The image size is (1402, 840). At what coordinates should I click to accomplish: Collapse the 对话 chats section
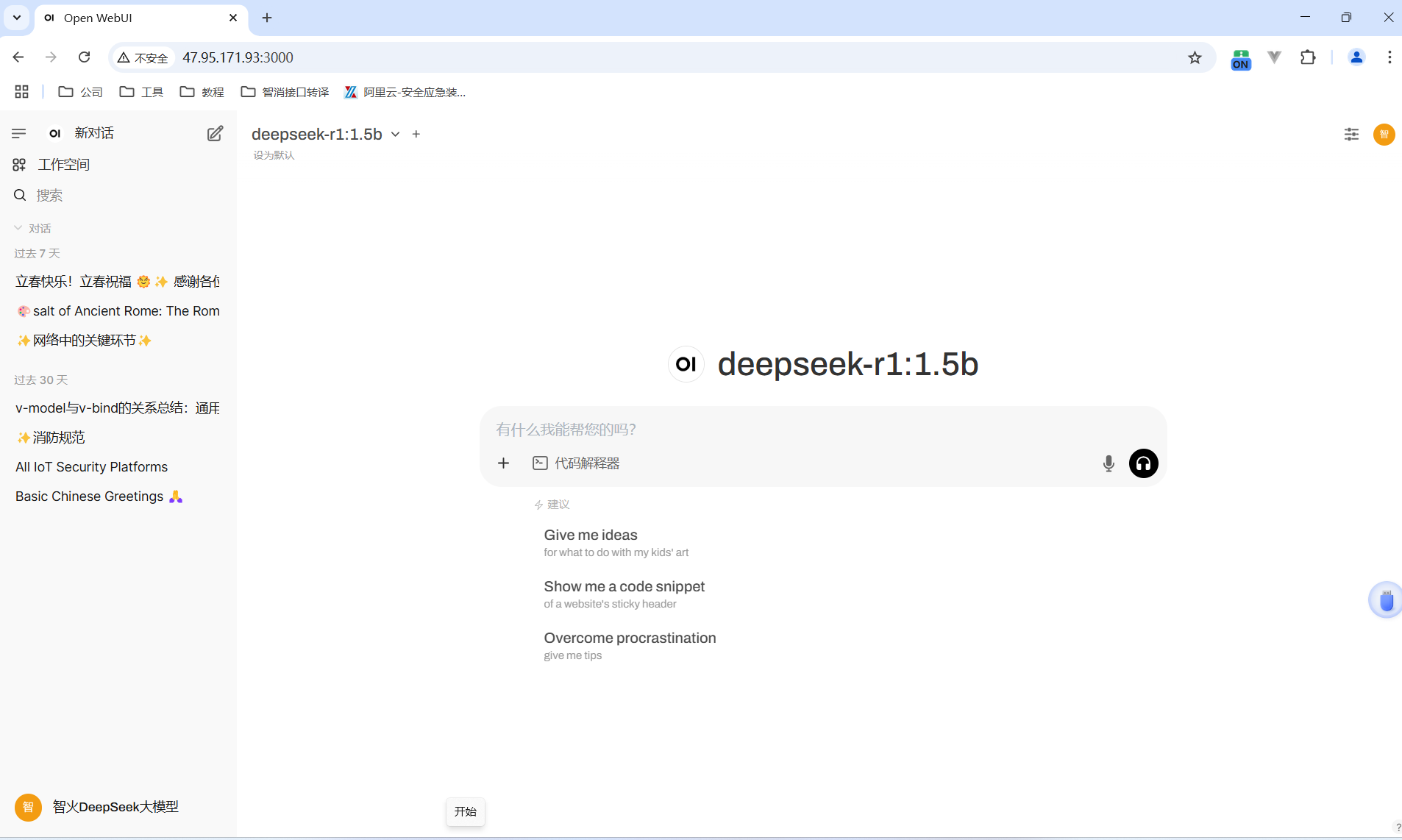(x=32, y=229)
